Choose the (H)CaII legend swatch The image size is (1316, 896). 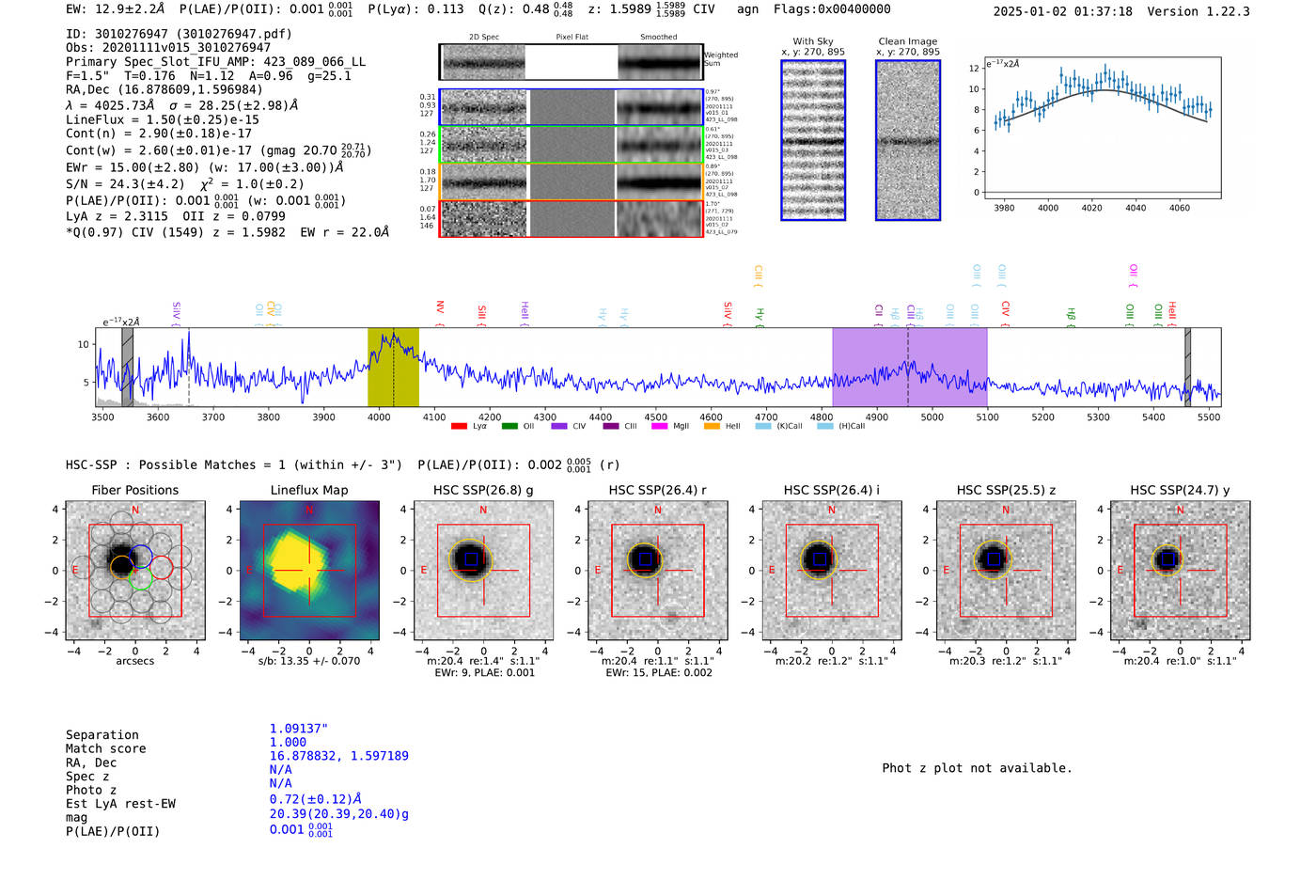tap(825, 426)
